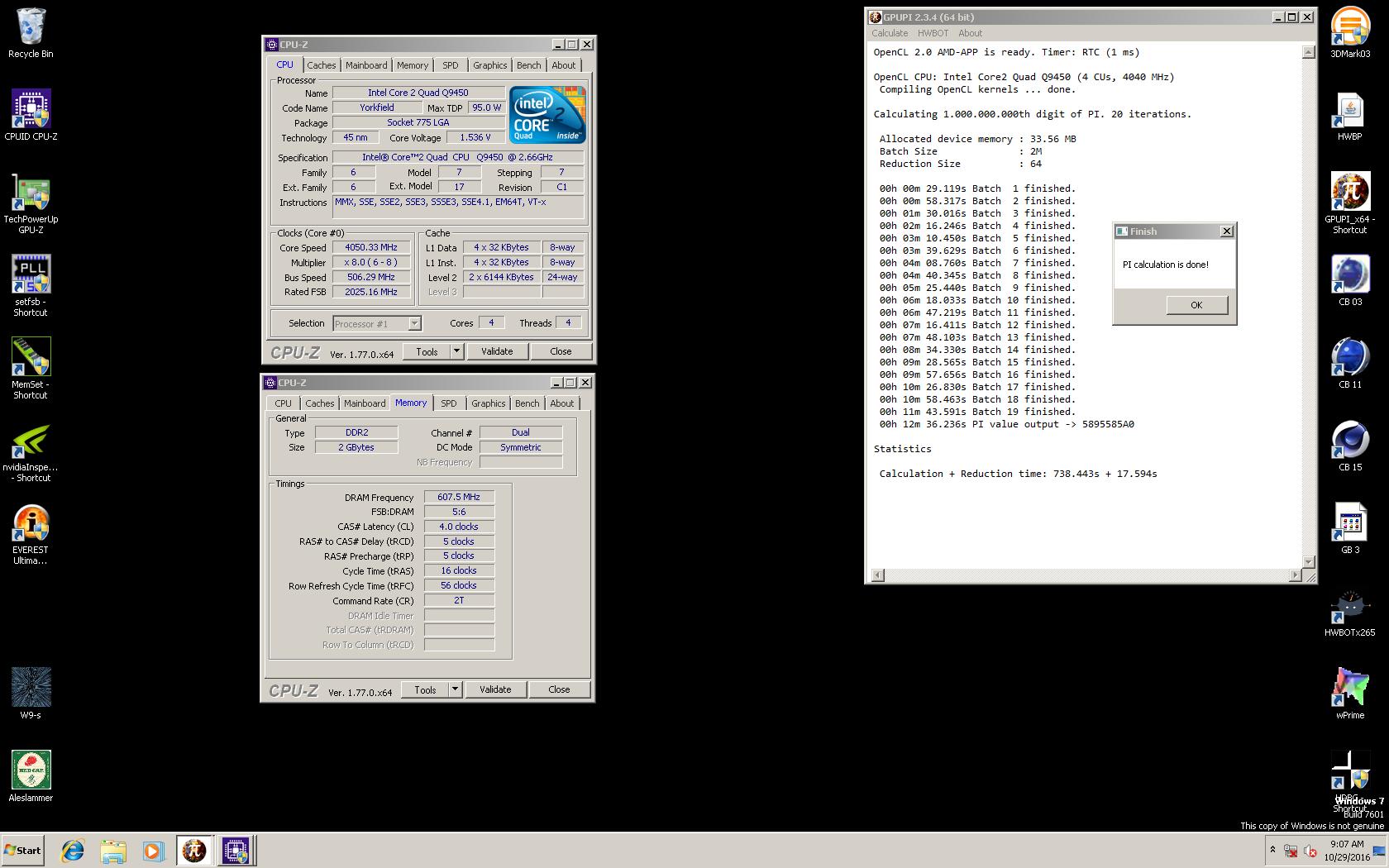Open EVEREST Ultimate desktop icon
Viewport: 1389px width, 868px height.
pos(31,534)
